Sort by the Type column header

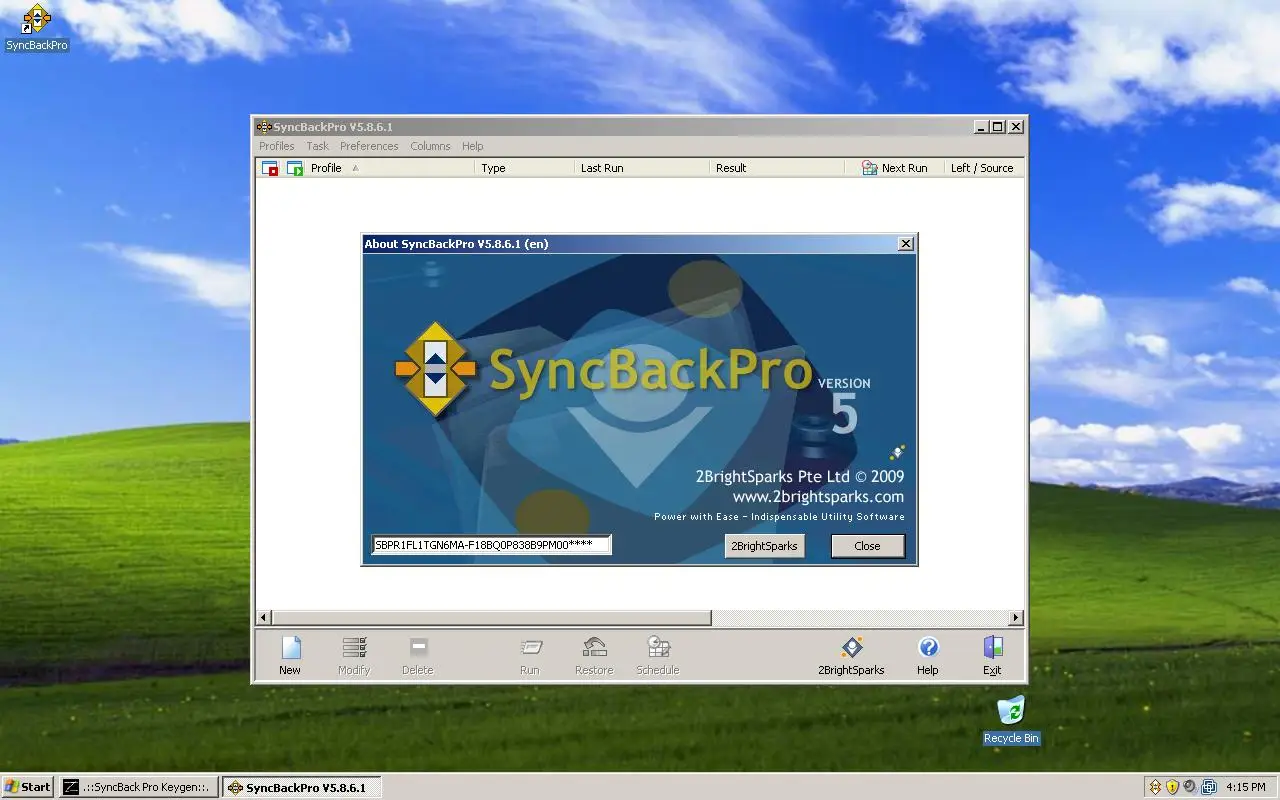524,168
